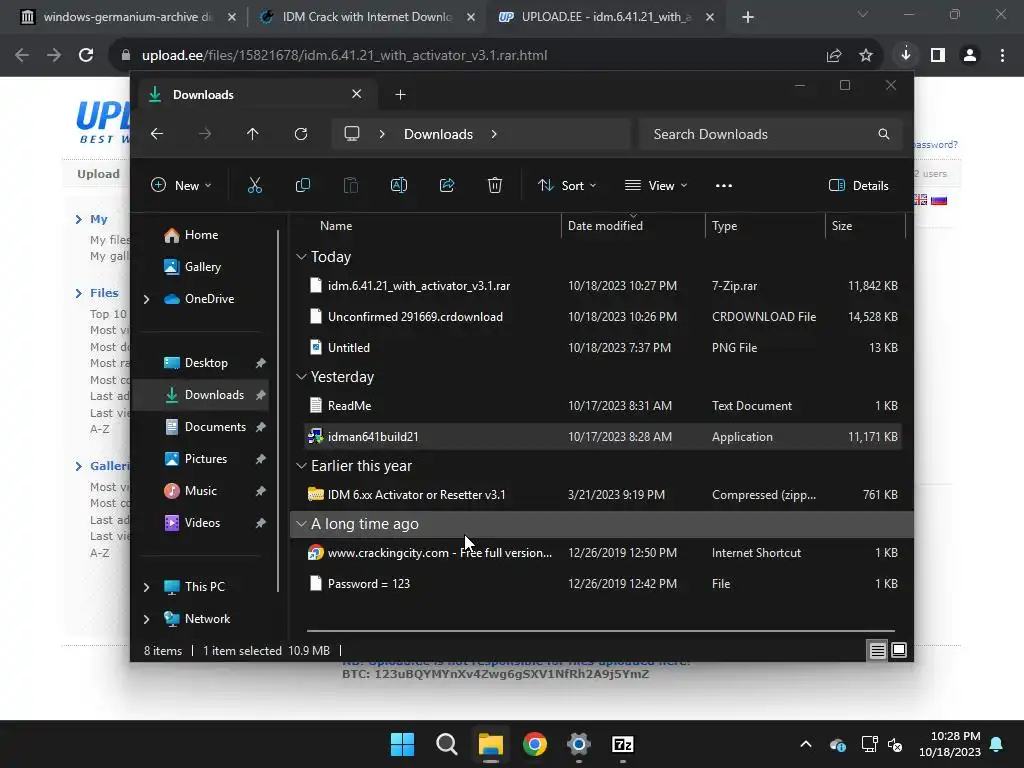Sort by the Size column header
Image resolution: width=1024 pixels, height=768 pixels.
pyautogui.click(x=842, y=226)
